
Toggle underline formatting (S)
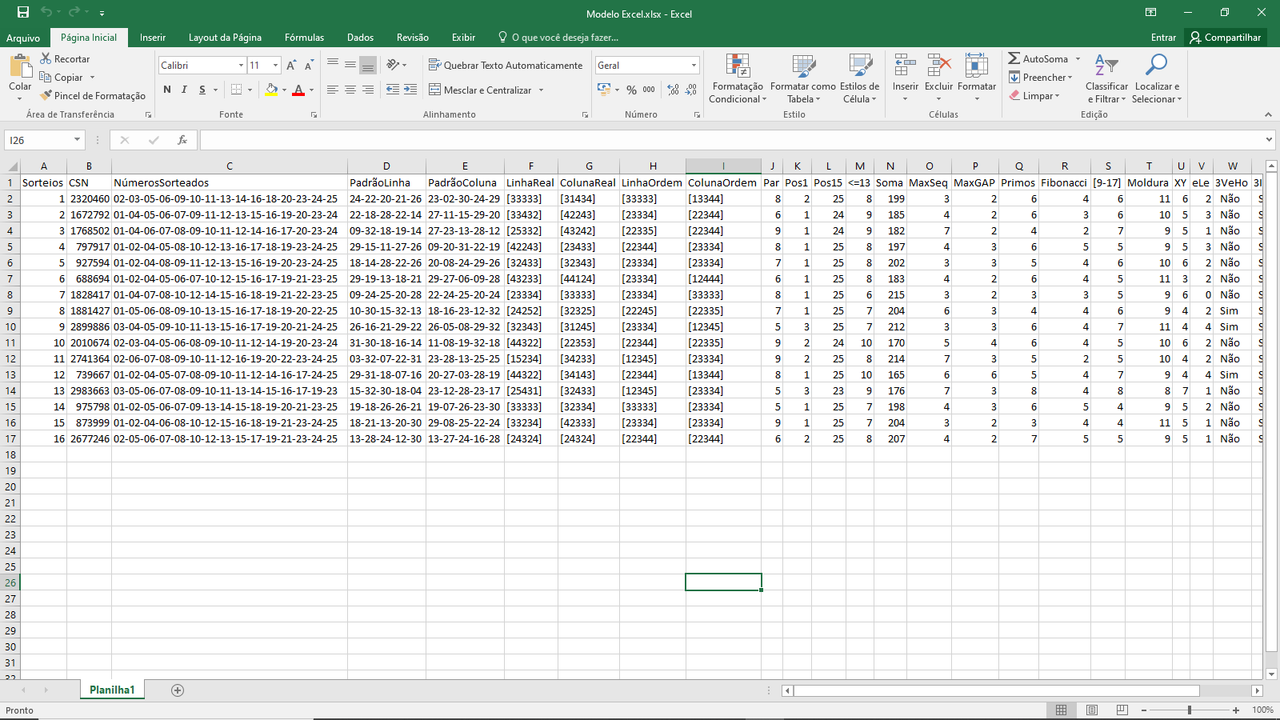click(x=202, y=90)
